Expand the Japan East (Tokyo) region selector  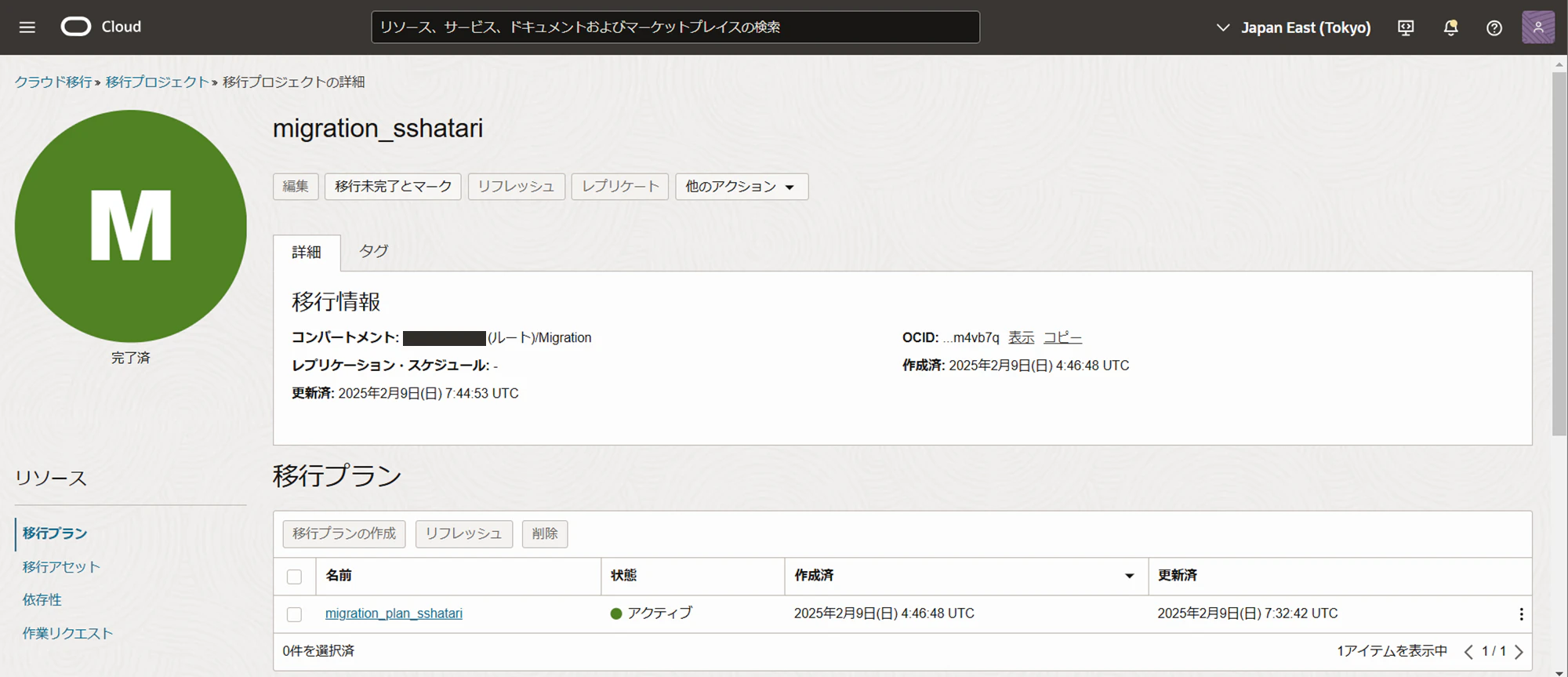(x=1293, y=27)
